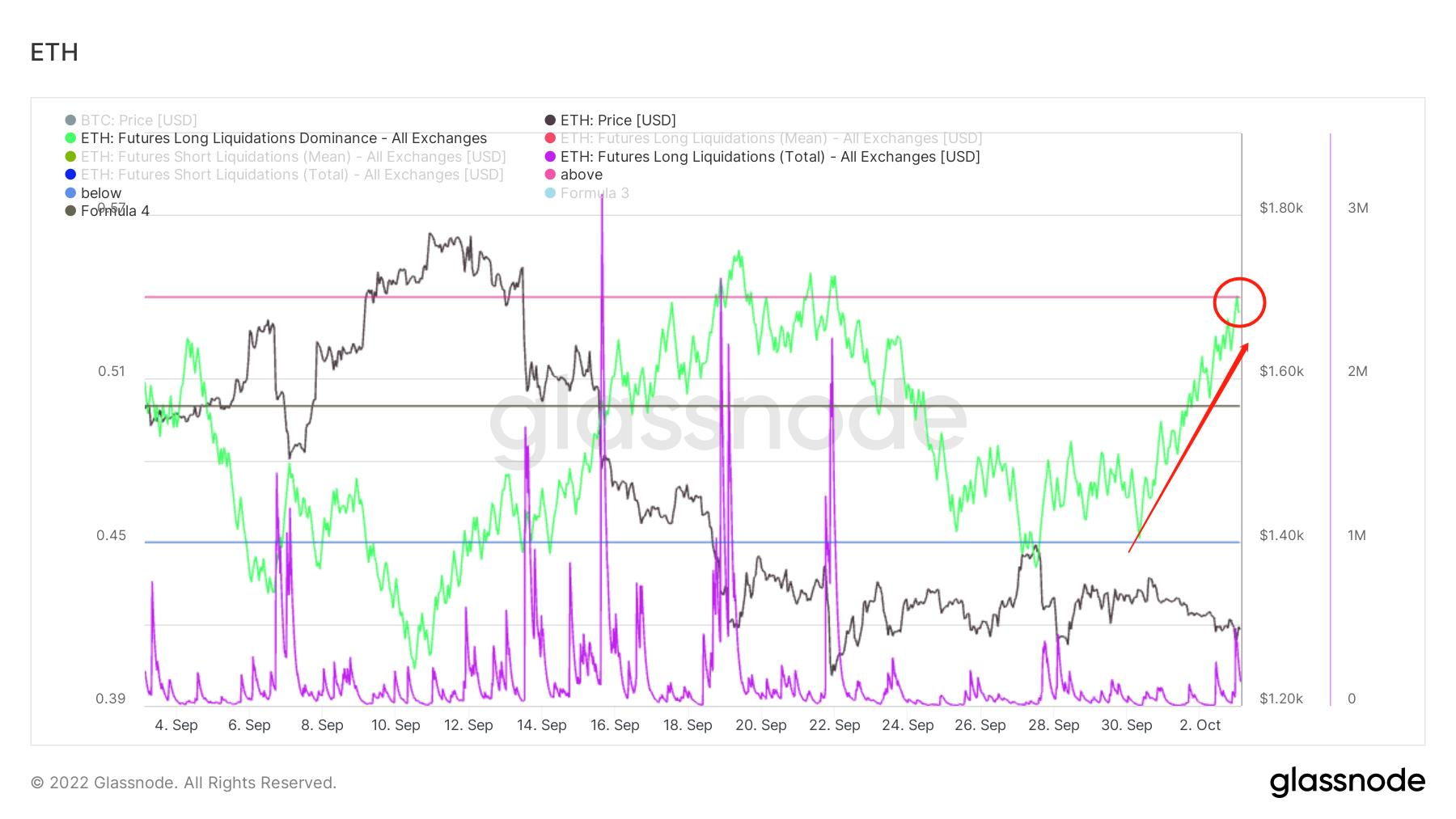Click the $1.20k price axis label
This screenshot has height=819, width=1456.
coord(1281,699)
